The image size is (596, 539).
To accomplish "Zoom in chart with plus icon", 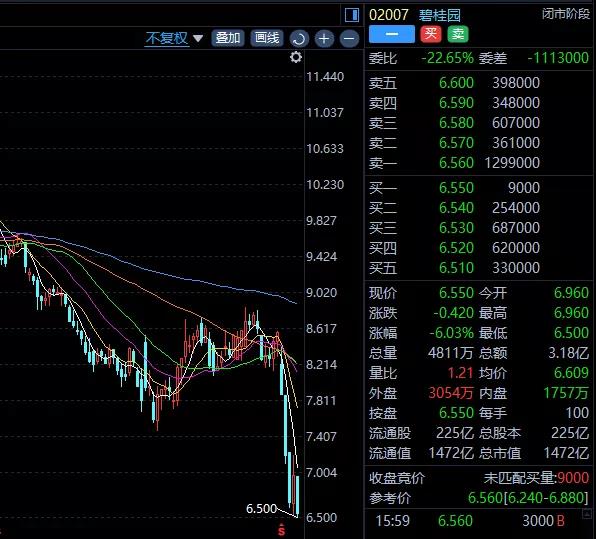I will coord(324,38).
